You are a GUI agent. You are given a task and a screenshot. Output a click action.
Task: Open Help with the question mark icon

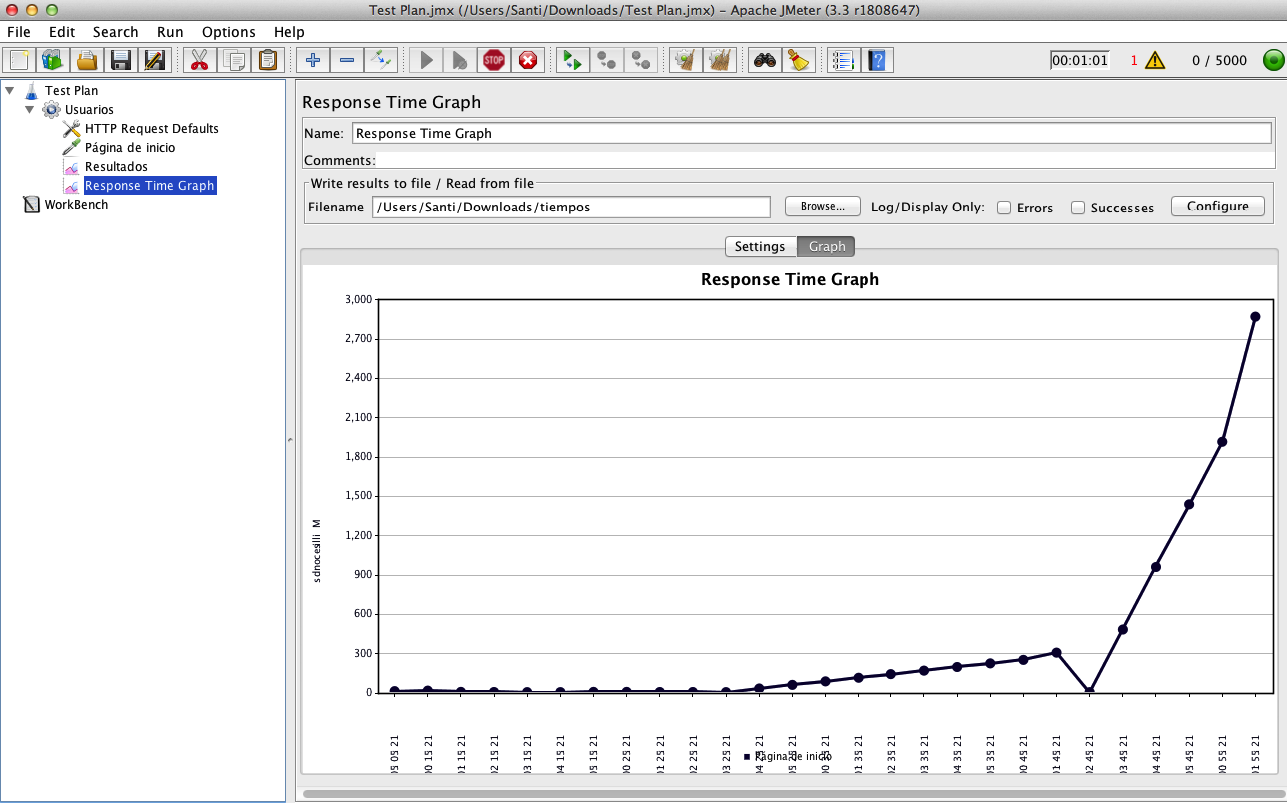coord(877,60)
